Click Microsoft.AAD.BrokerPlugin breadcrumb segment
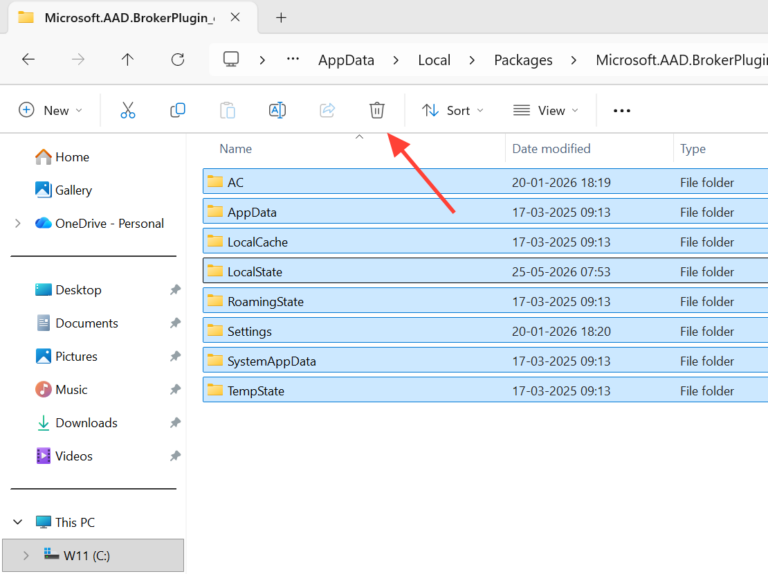This screenshot has width=768, height=574. point(681,60)
